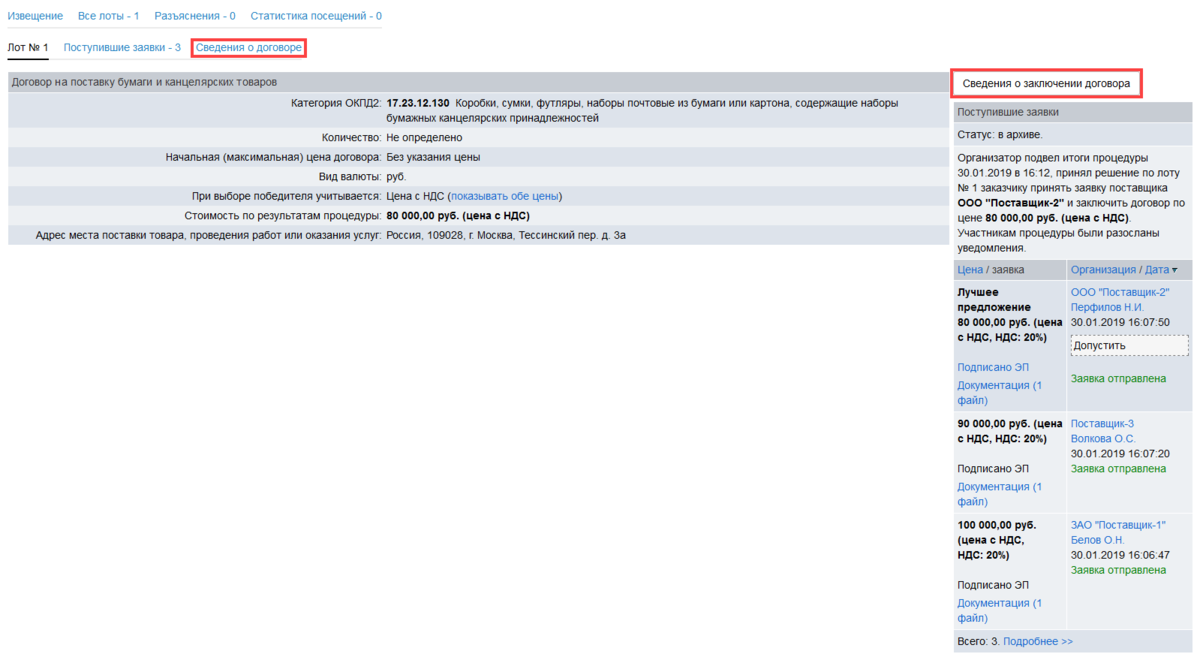Open Поставщик-3 organization link
1200x660 pixels.
click(x=1102, y=423)
